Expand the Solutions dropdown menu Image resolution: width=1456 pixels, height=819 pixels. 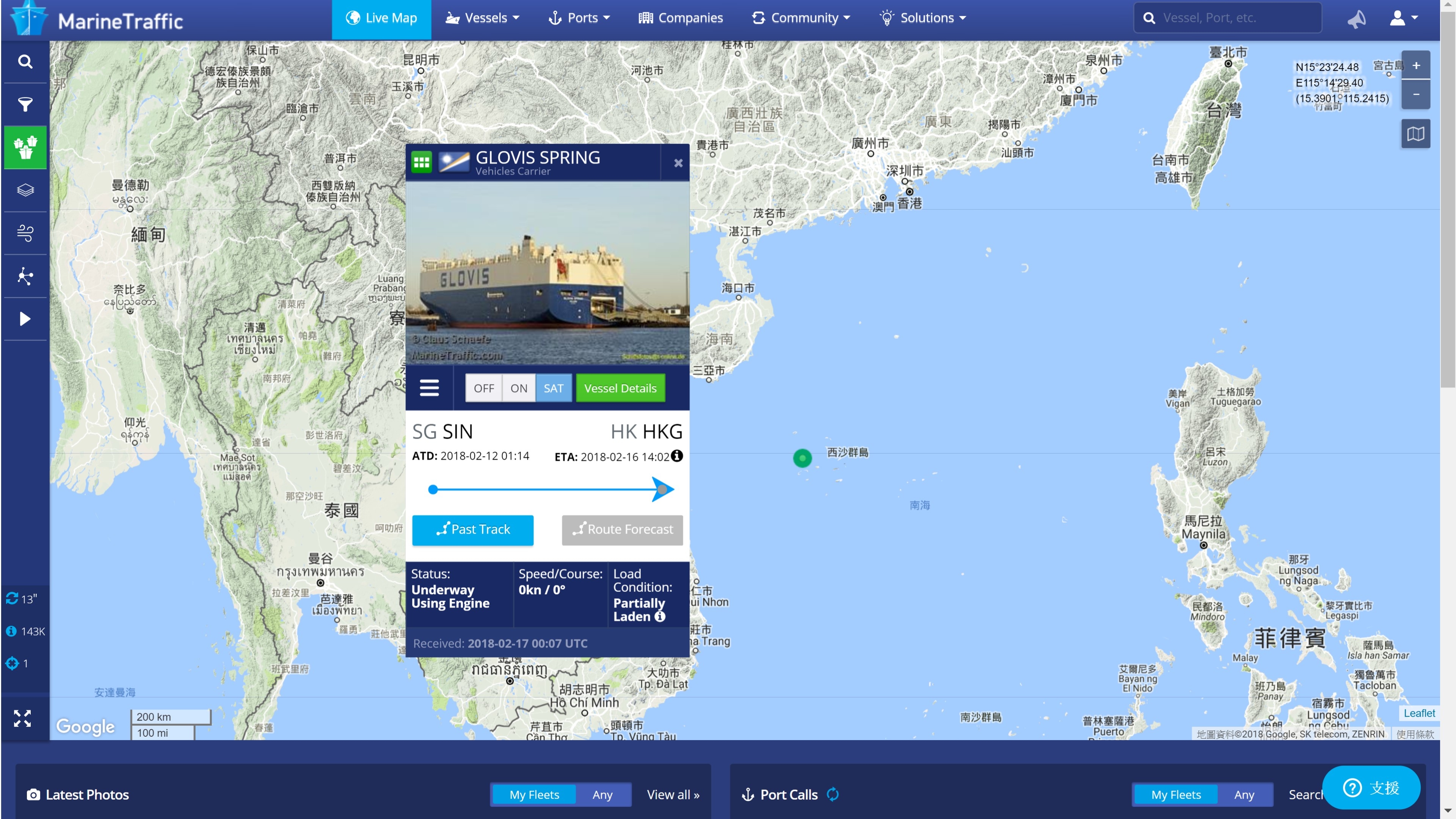click(x=923, y=18)
